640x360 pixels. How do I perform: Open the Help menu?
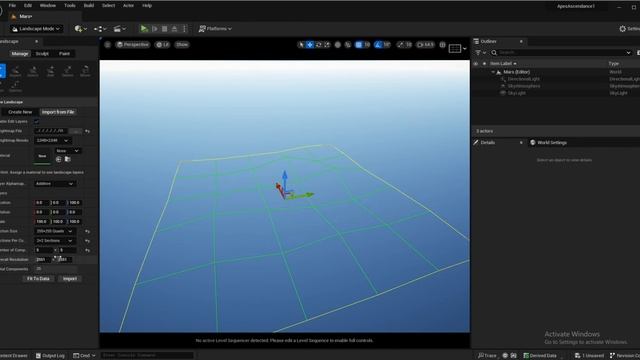point(147,6)
